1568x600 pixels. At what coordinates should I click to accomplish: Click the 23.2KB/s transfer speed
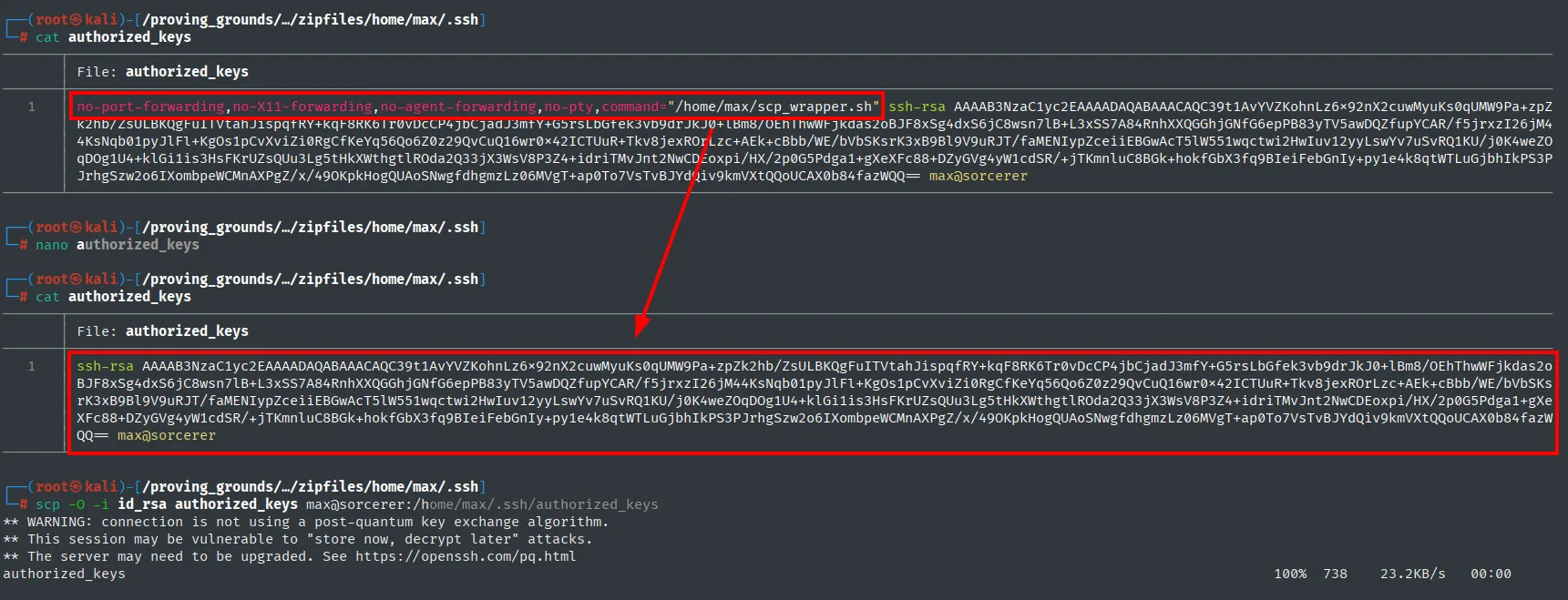tap(1413, 574)
